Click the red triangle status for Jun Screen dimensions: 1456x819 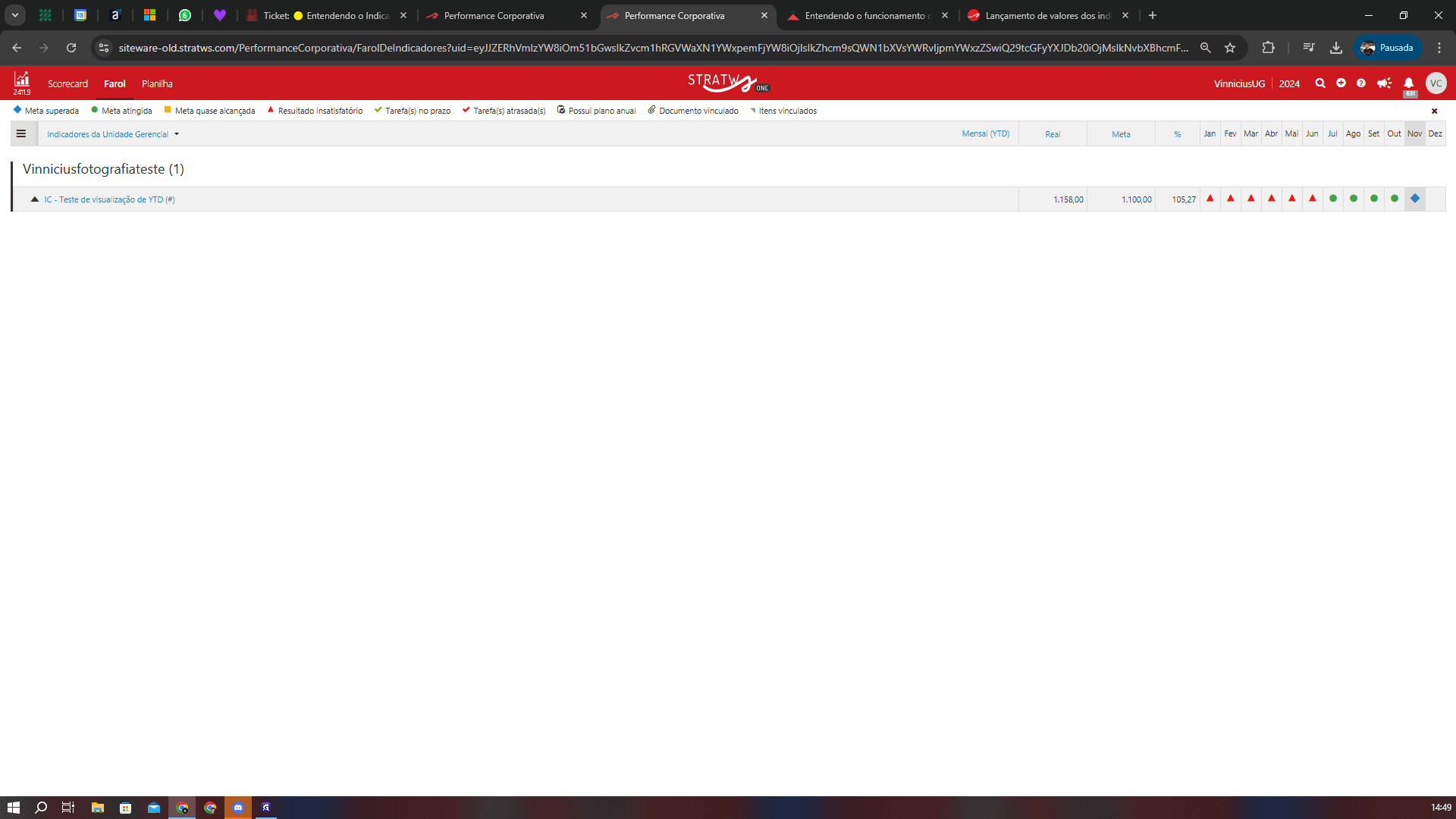click(1313, 199)
